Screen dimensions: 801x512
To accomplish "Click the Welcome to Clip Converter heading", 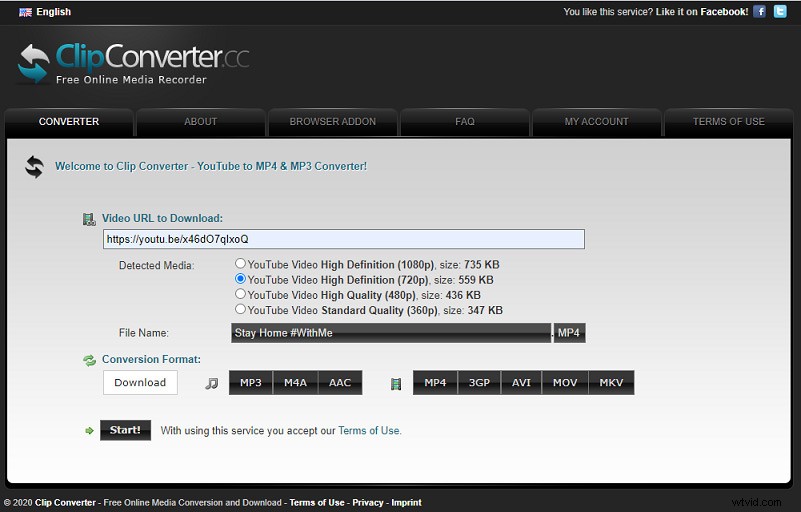I will [211, 167].
